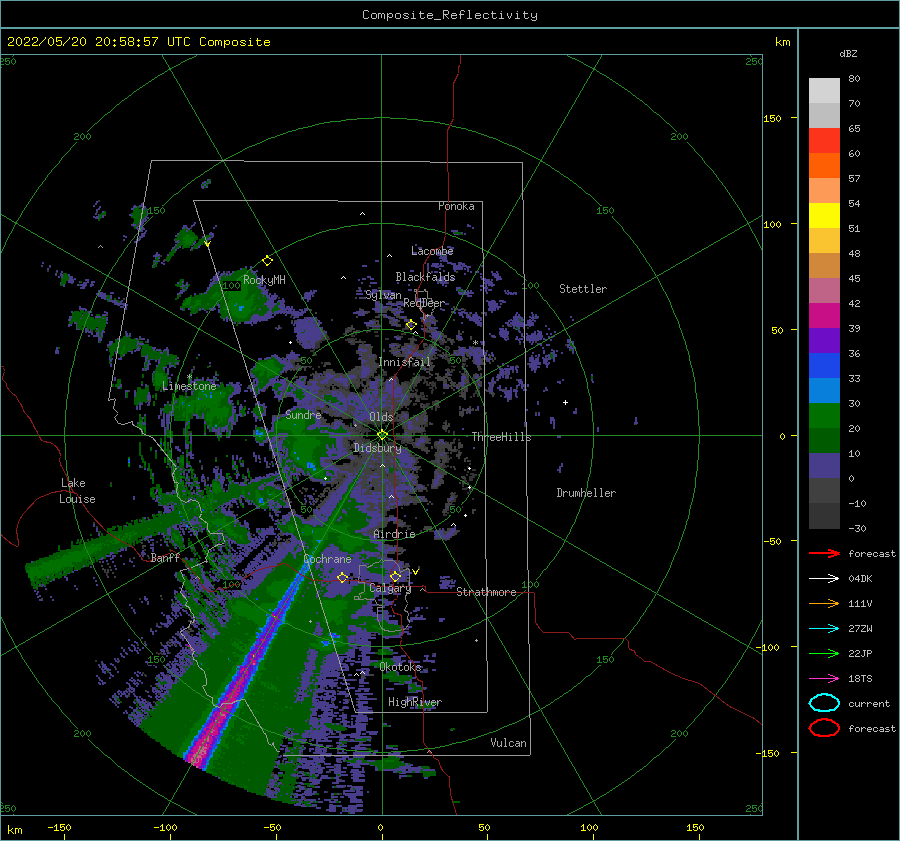Viewport: 900px width, 841px height.
Task: Click the red forecast ellipse icon
Action: (x=824, y=728)
